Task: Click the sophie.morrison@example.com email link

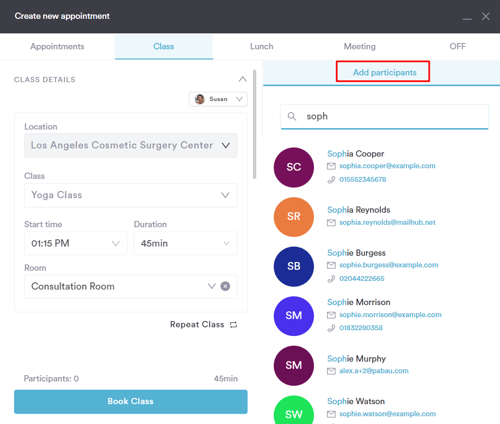Action: pos(390,315)
